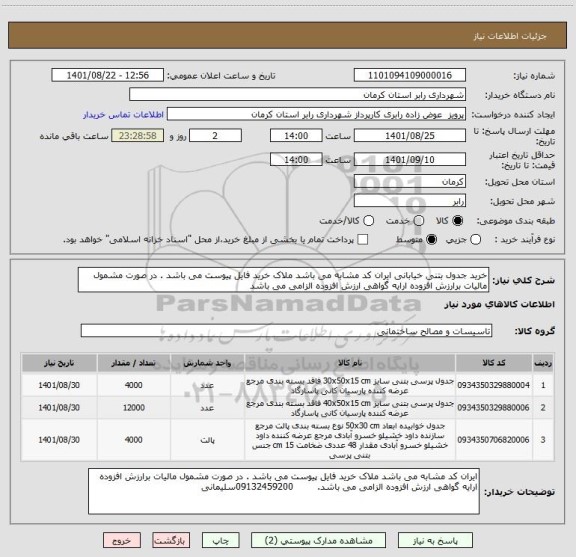Viewport: 576px width, 557px height.
Task: Choose the متوسط purchase type radio
Action: point(431,240)
